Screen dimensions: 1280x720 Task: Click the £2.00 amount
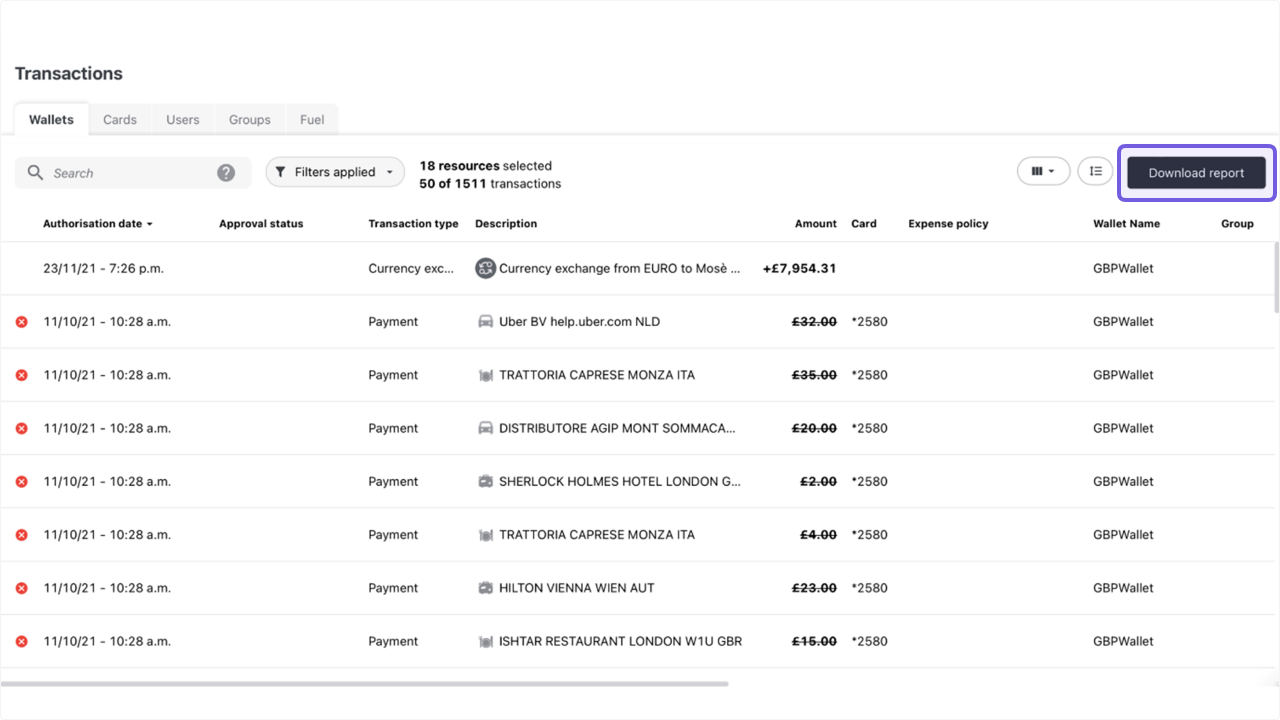coord(819,482)
